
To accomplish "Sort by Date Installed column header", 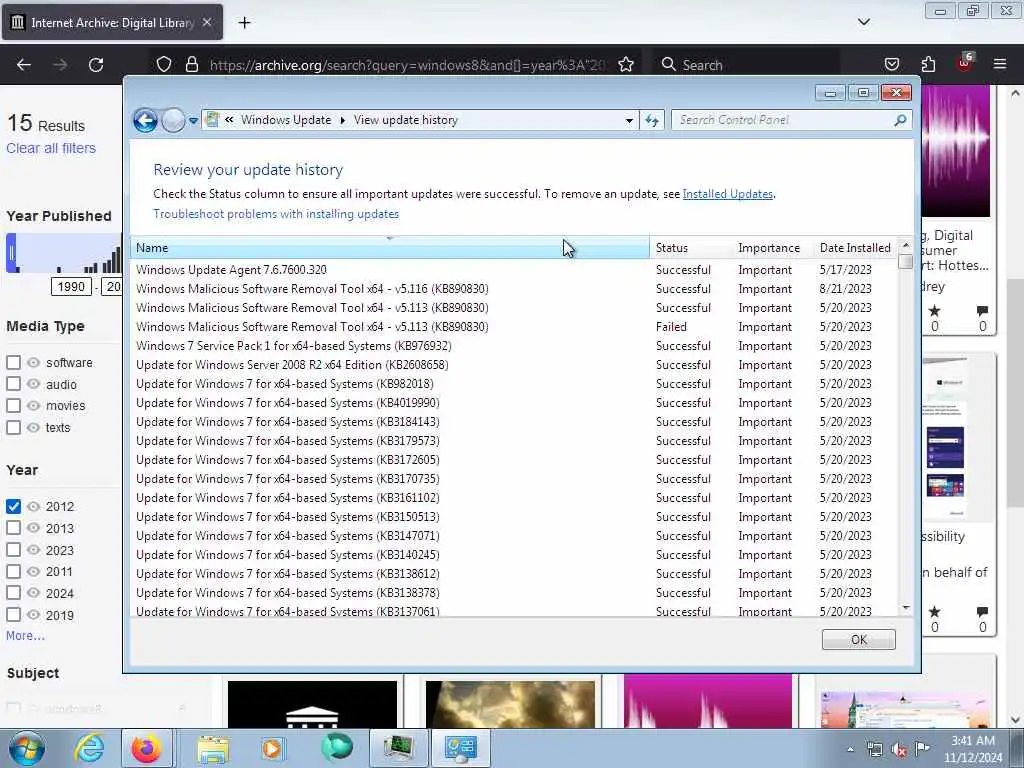I will click(x=856, y=248).
